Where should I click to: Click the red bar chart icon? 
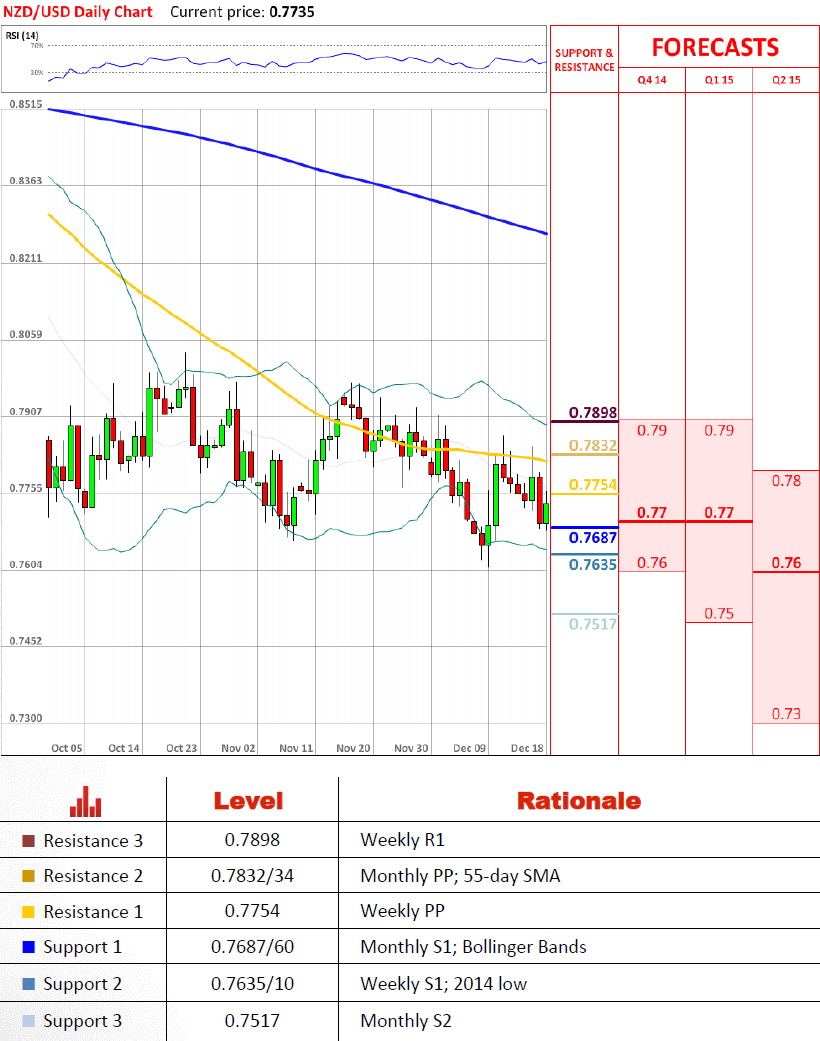86,801
